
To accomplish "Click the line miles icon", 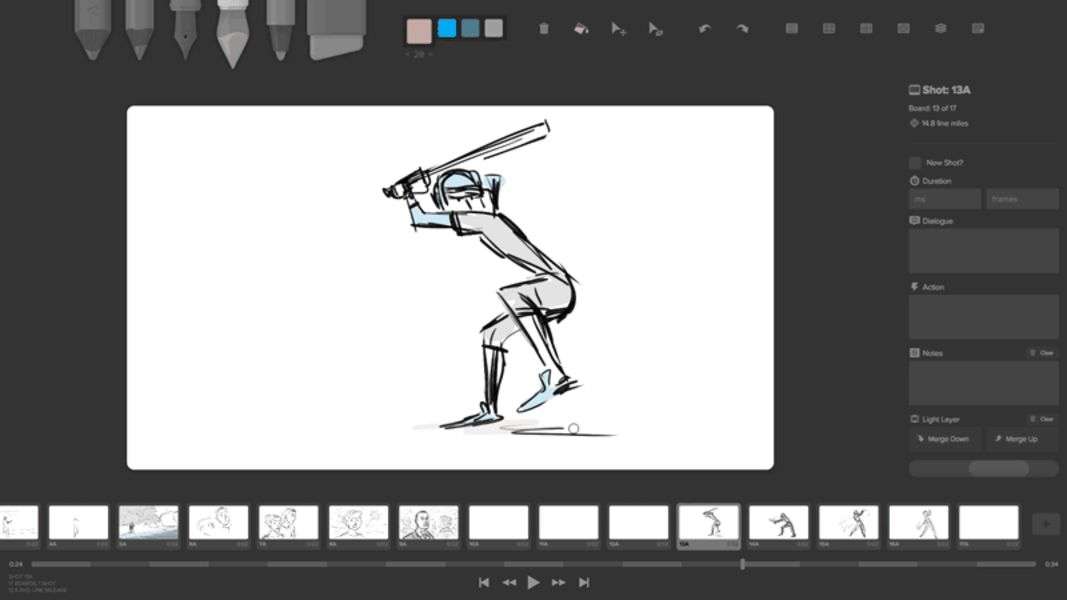I will 914,123.
